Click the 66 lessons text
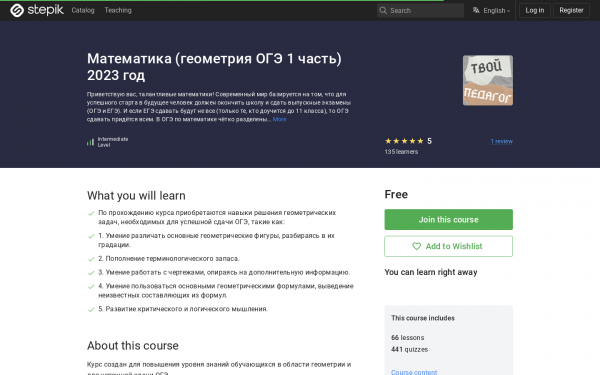The image size is (600, 375). (408, 338)
